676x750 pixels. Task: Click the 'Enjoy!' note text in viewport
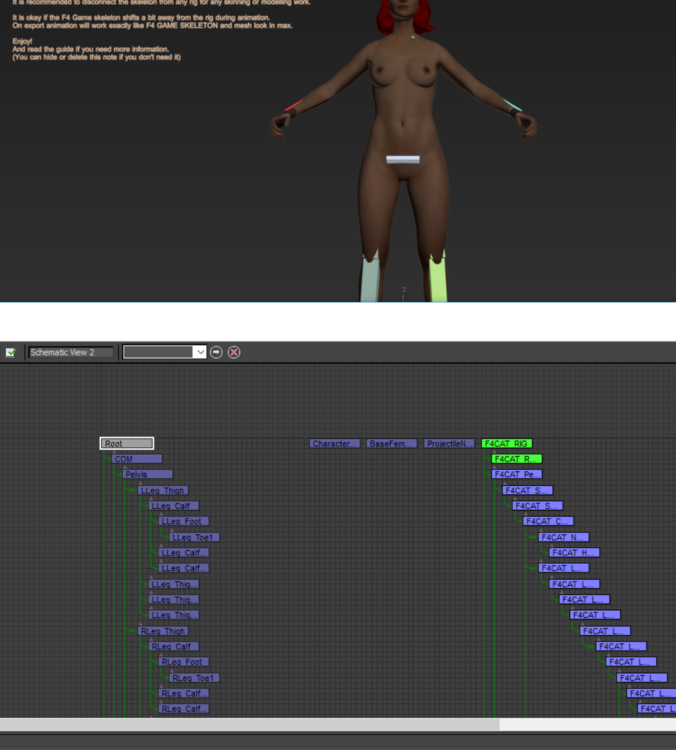22,41
